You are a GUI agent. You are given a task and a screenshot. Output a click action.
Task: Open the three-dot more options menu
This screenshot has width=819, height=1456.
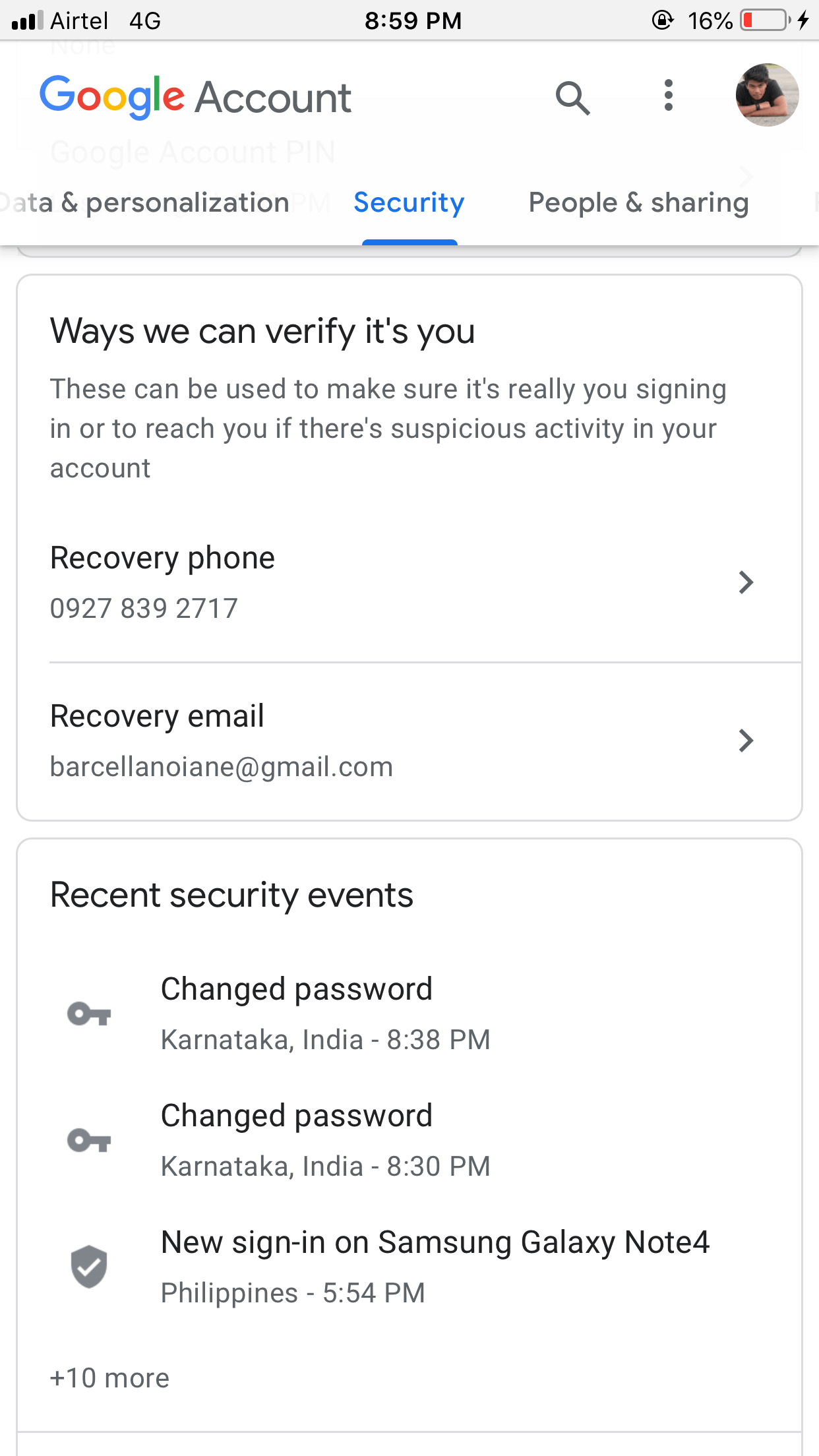click(x=669, y=96)
